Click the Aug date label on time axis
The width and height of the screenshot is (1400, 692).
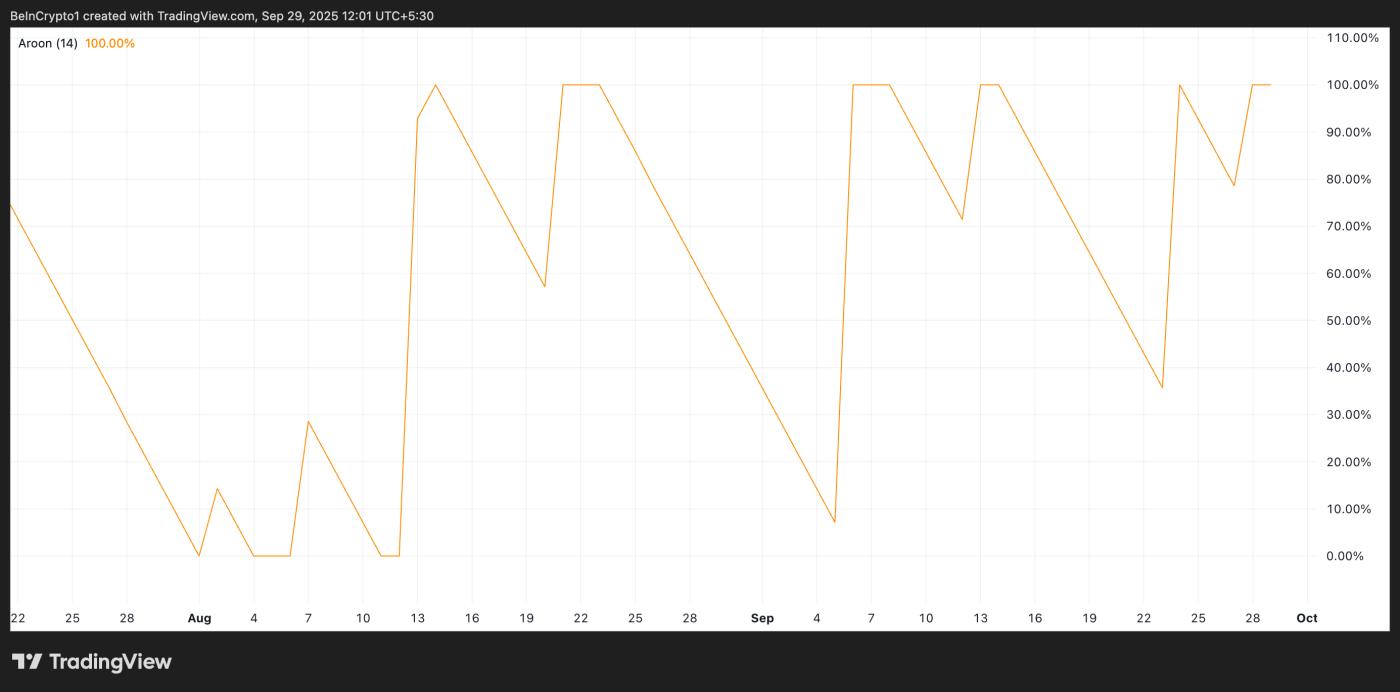click(x=199, y=618)
